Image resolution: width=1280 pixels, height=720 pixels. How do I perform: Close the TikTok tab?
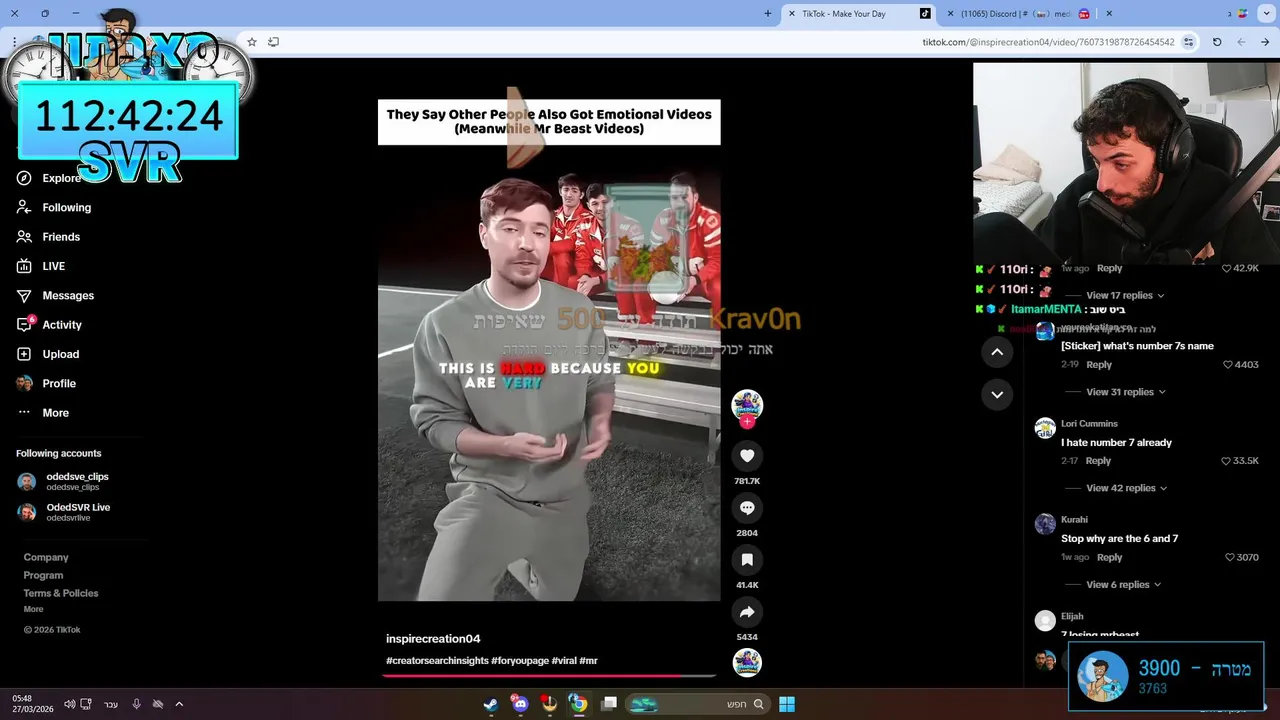(x=792, y=14)
